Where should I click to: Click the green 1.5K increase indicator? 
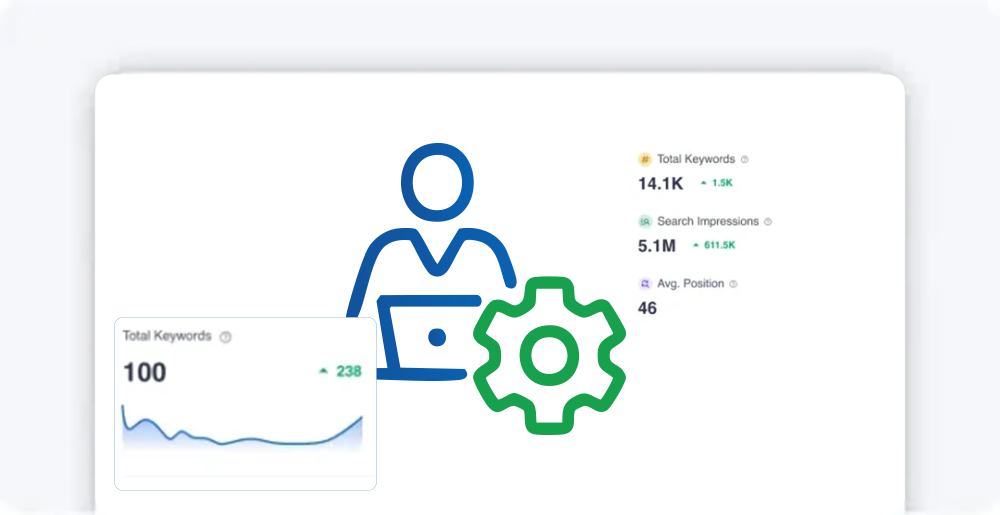717,183
